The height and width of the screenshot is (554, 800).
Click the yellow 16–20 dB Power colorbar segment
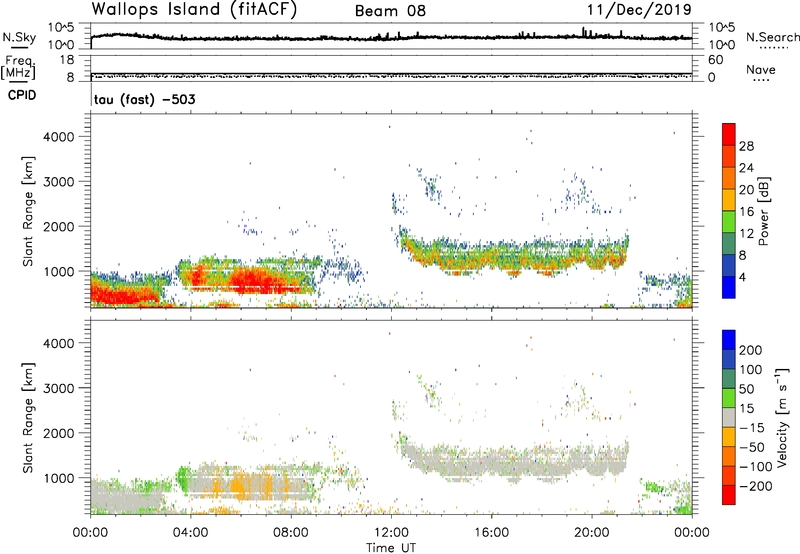(x=729, y=200)
